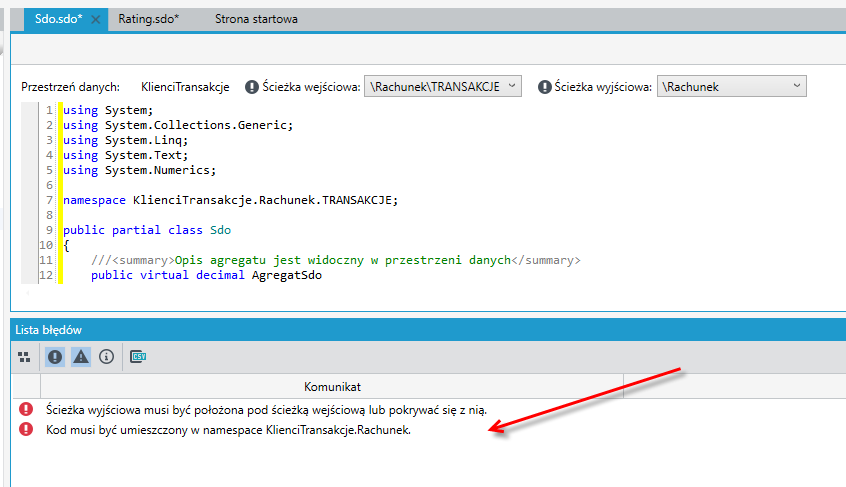Click the summary comment on line 11
Viewport: 846px width, 487px height.
coord(336,260)
